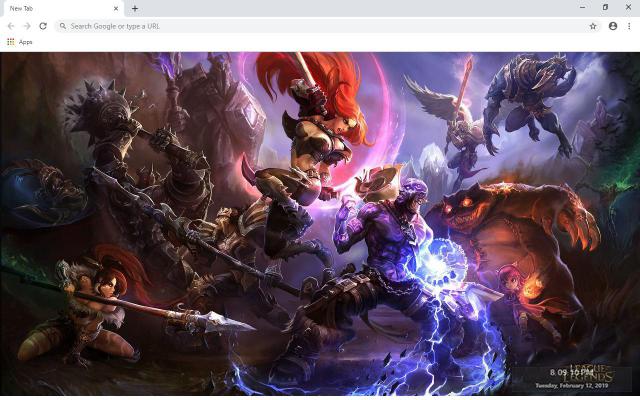This screenshot has height=400, width=640.
Task: Reload the page with the refresh icon
Action: (x=43, y=26)
